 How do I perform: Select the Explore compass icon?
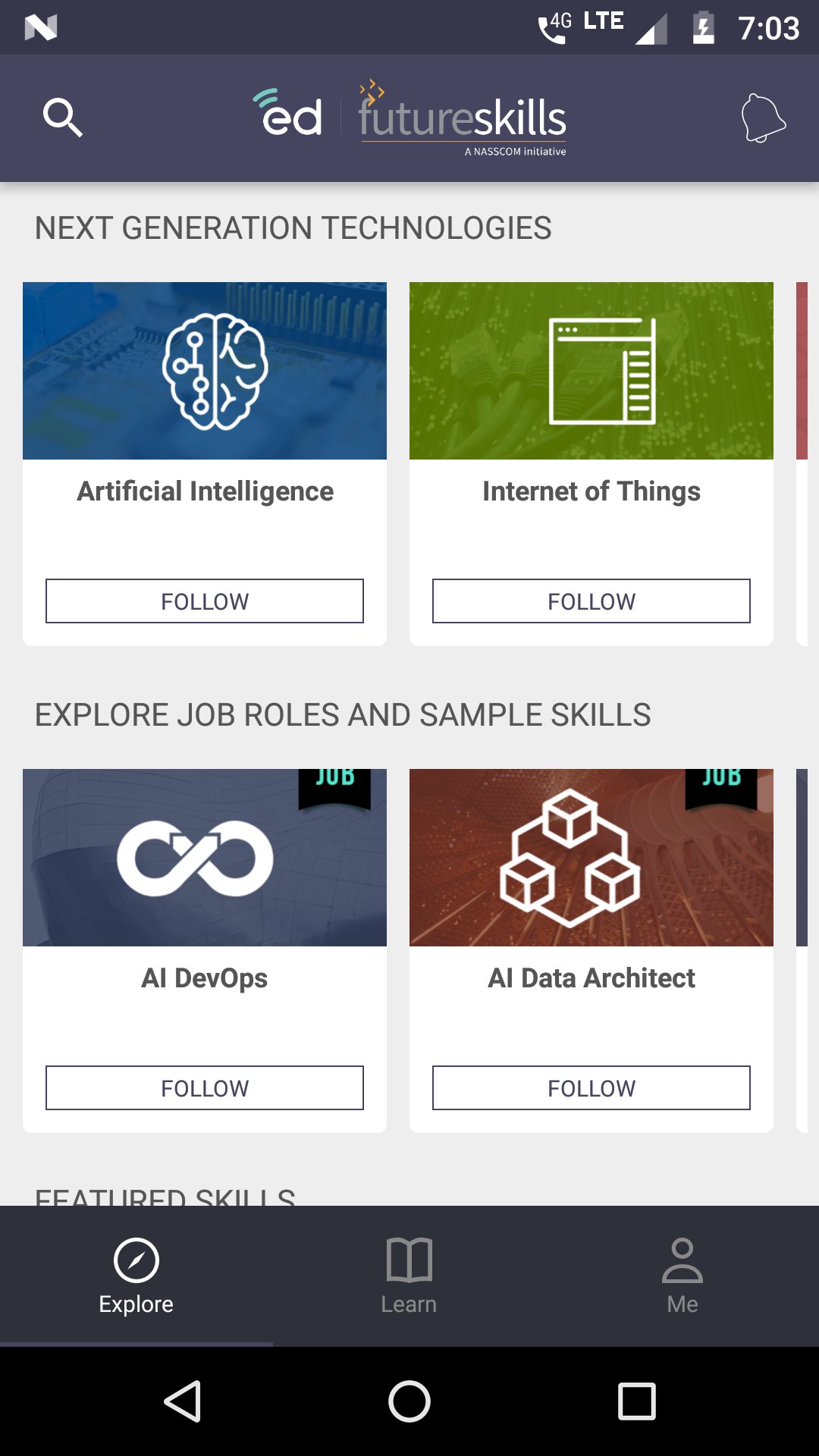pyautogui.click(x=136, y=1260)
